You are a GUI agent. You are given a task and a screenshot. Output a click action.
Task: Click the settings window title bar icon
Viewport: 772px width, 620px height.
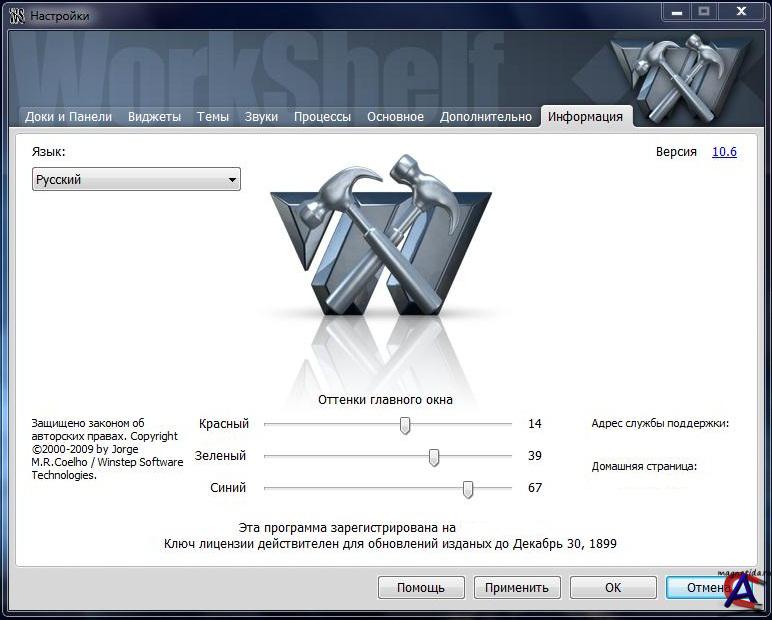[16, 15]
